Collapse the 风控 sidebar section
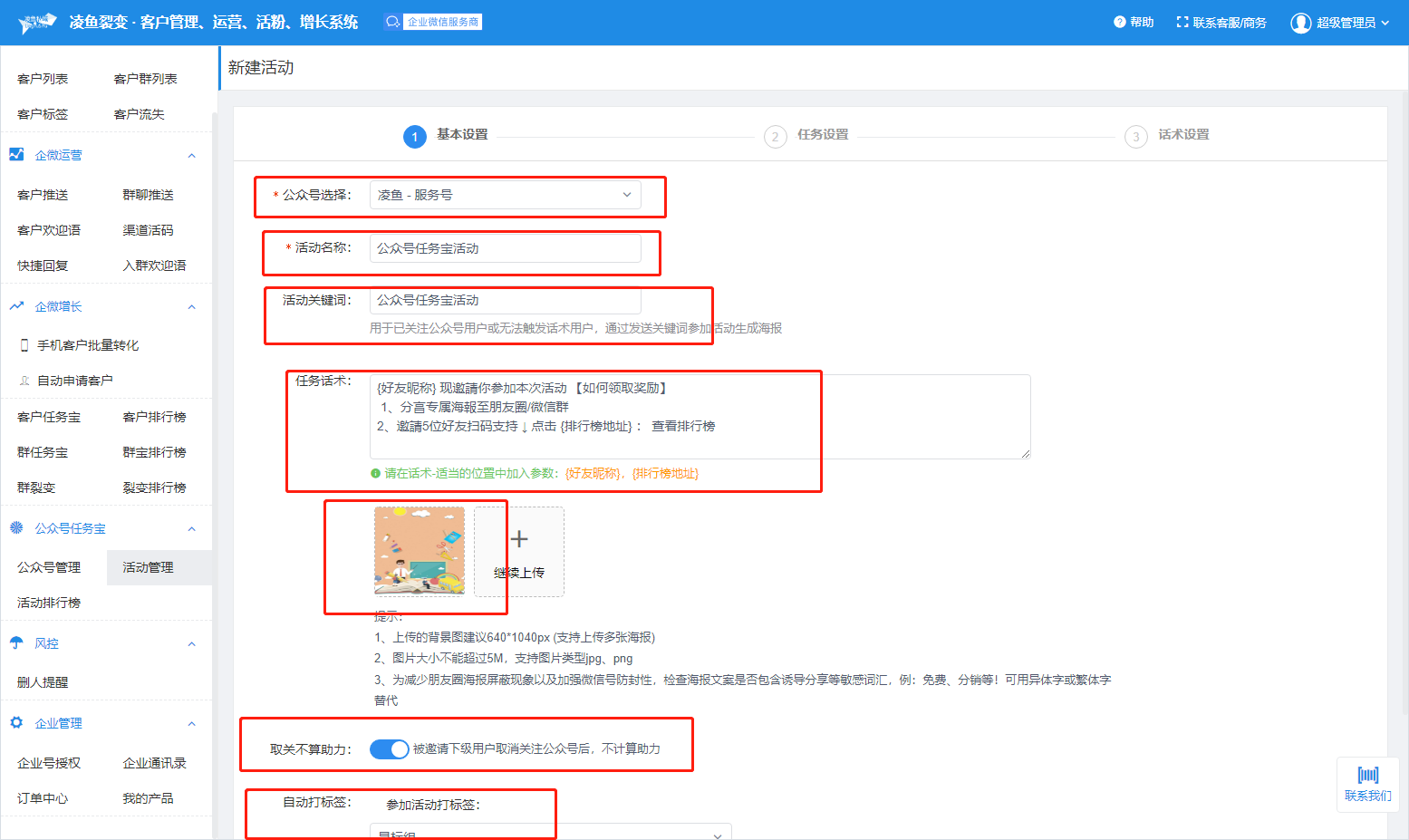The height and width of the screenshot is (840, 1409). click(x=191, y=644)
